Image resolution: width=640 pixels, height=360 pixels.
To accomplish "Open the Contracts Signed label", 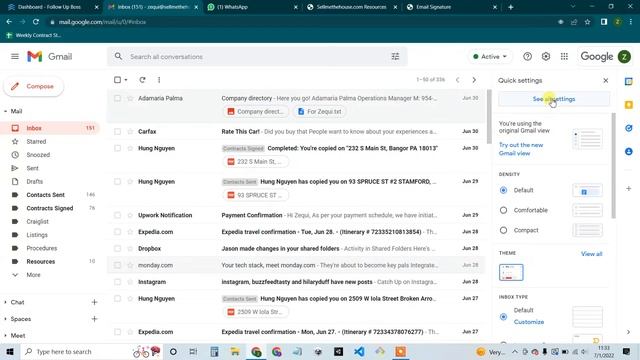I will [x=51, y=208].
